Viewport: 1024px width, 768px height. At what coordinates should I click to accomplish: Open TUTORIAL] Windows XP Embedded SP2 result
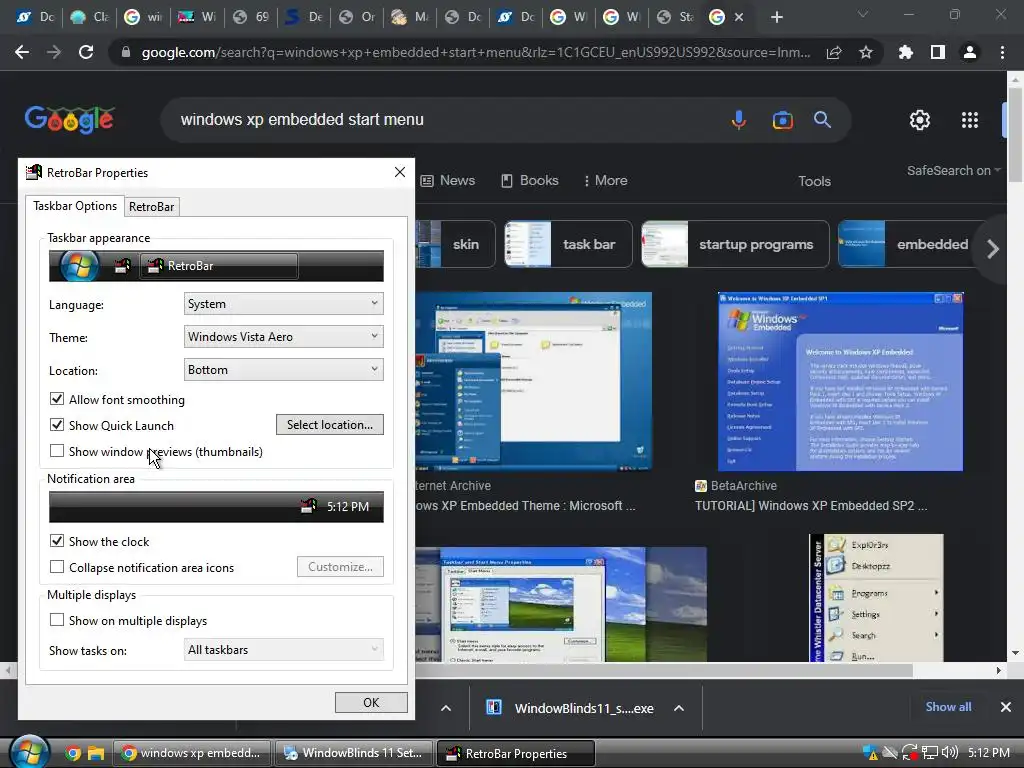point(811,505)
